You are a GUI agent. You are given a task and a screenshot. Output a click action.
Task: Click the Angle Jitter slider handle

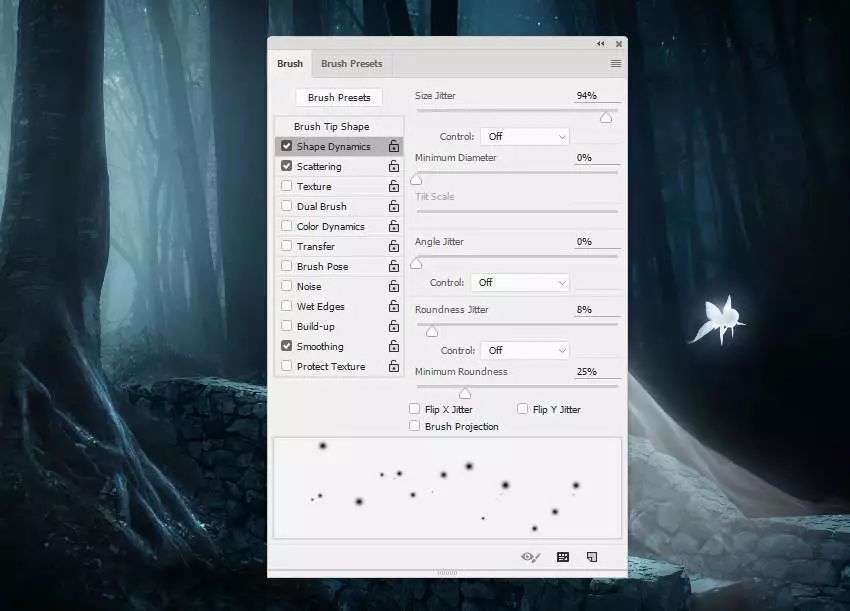coord(416,263)
